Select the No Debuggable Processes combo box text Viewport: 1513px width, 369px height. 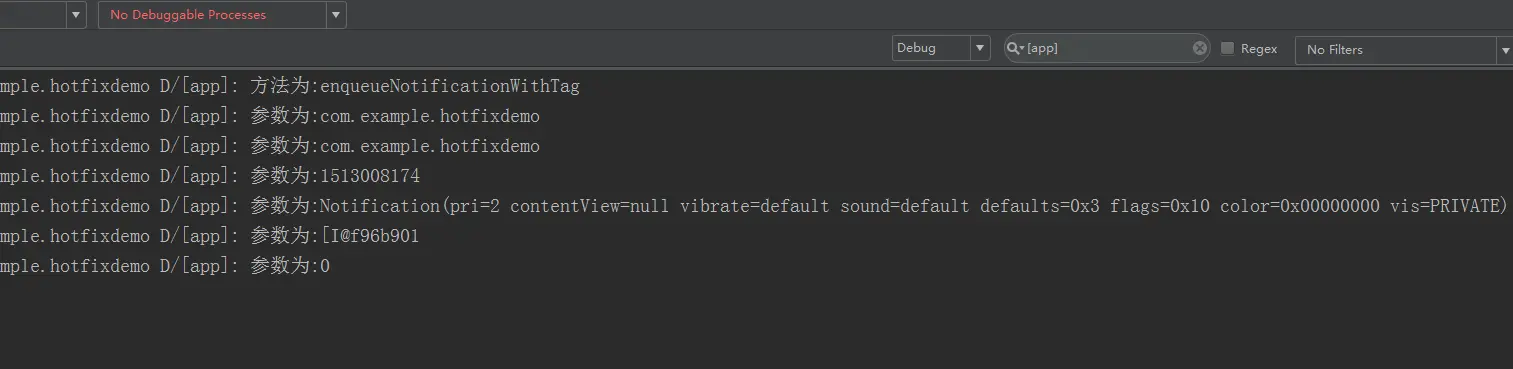pos(188,15)
